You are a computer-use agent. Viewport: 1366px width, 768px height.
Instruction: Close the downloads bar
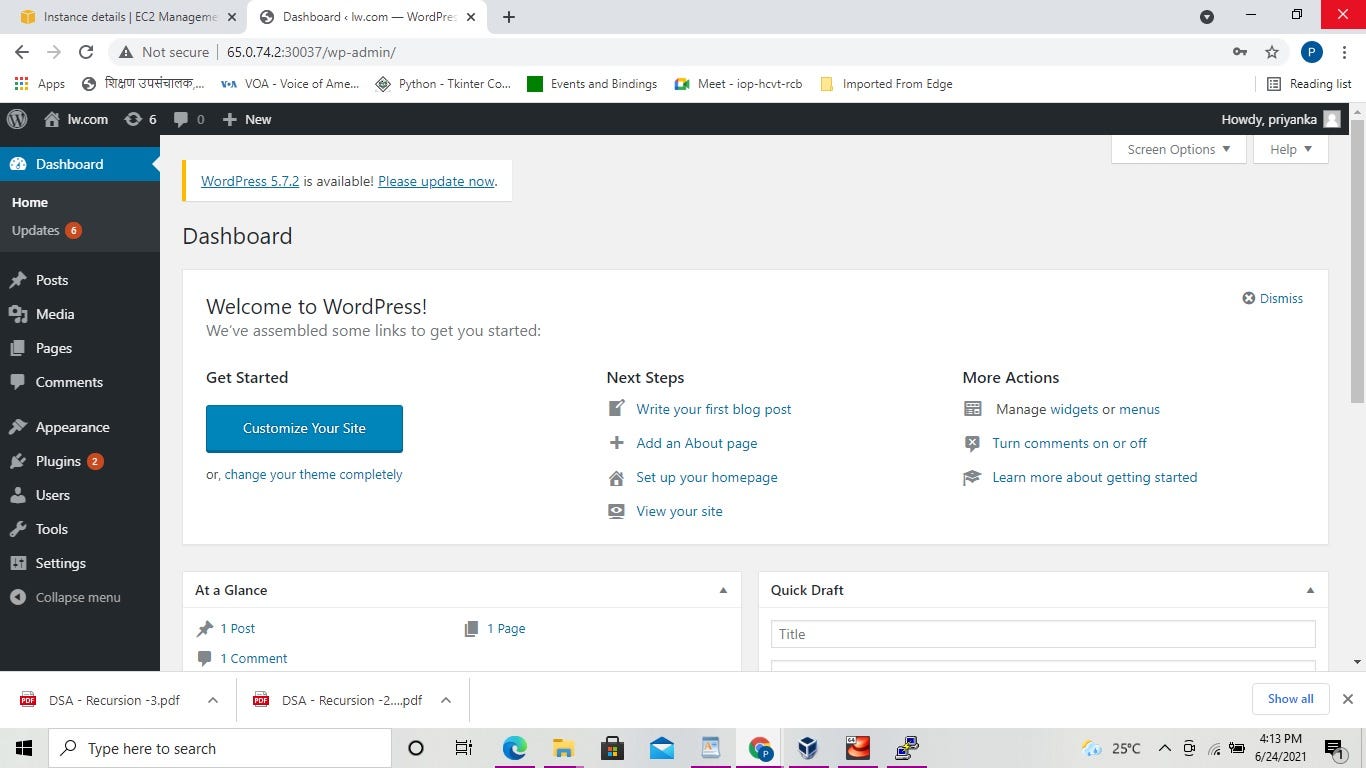[x=1347, y=699]
